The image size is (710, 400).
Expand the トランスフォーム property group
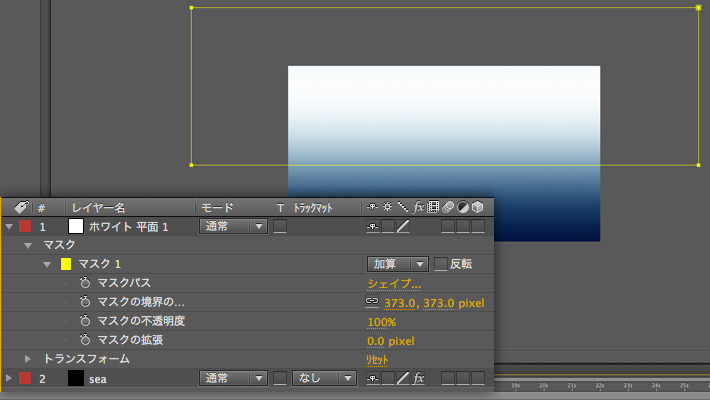tap(28, 358)
